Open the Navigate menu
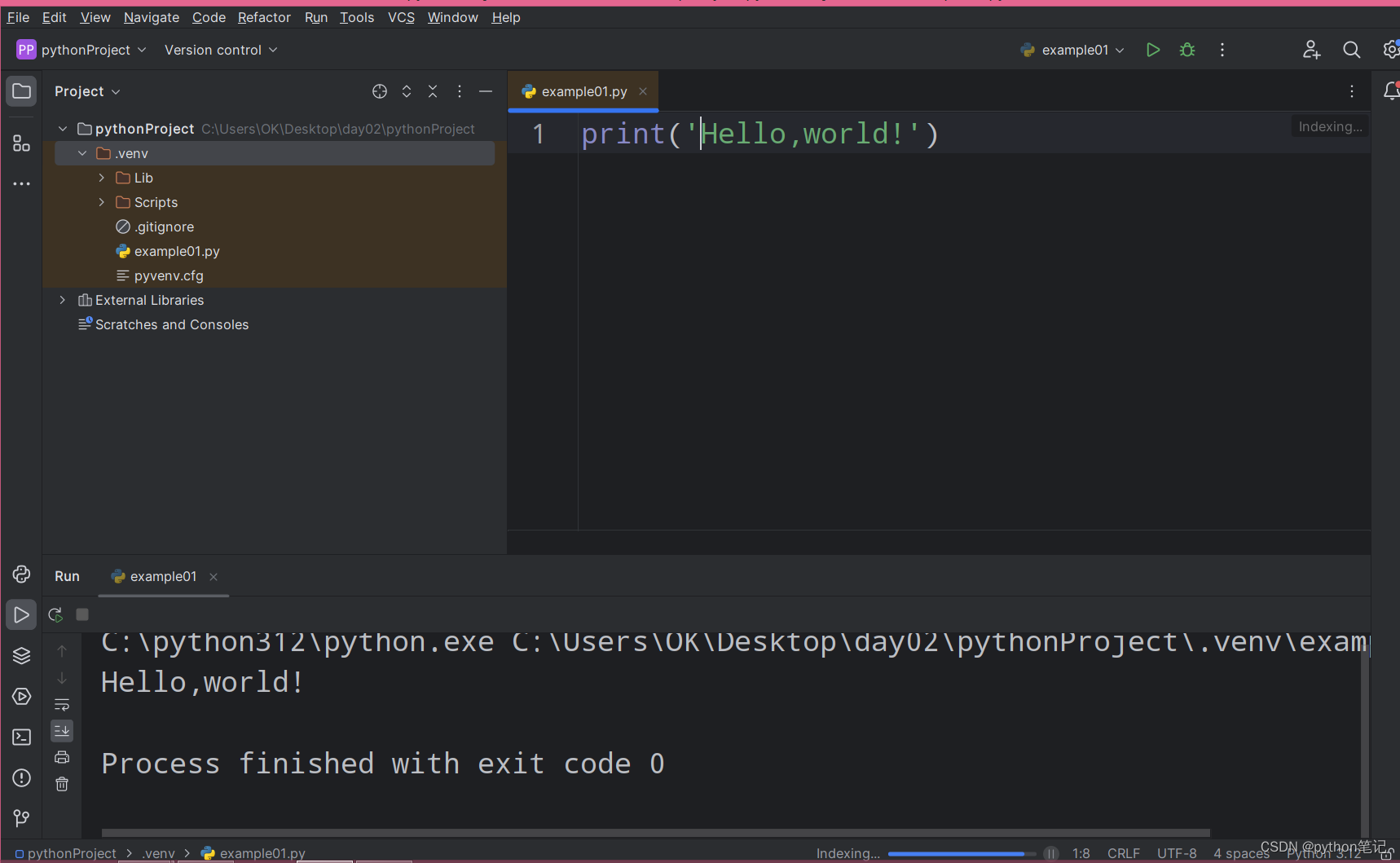Screen dimensions: 1400x863 coord(151,17)
